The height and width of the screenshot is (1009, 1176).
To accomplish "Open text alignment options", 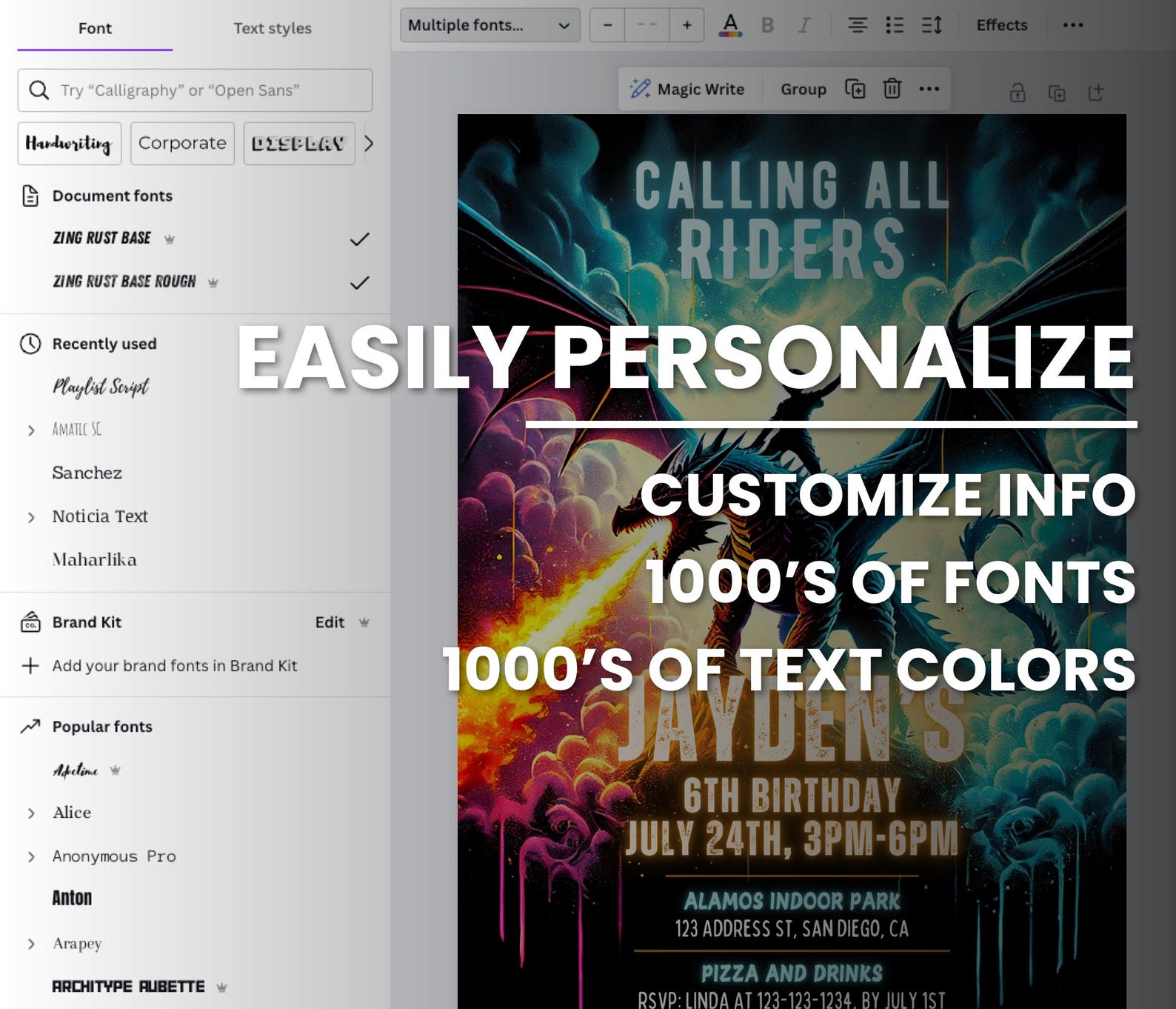I will 858,25.
